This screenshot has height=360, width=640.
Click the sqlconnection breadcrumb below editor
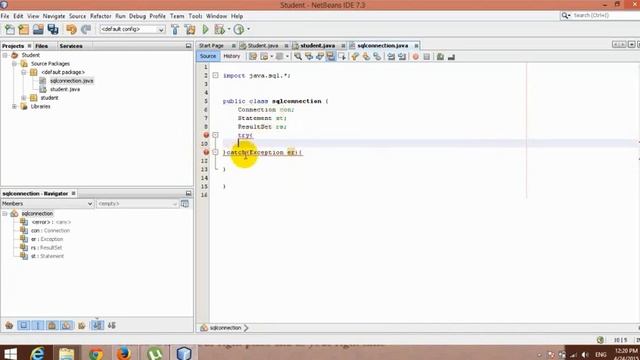tap(225, 328)
